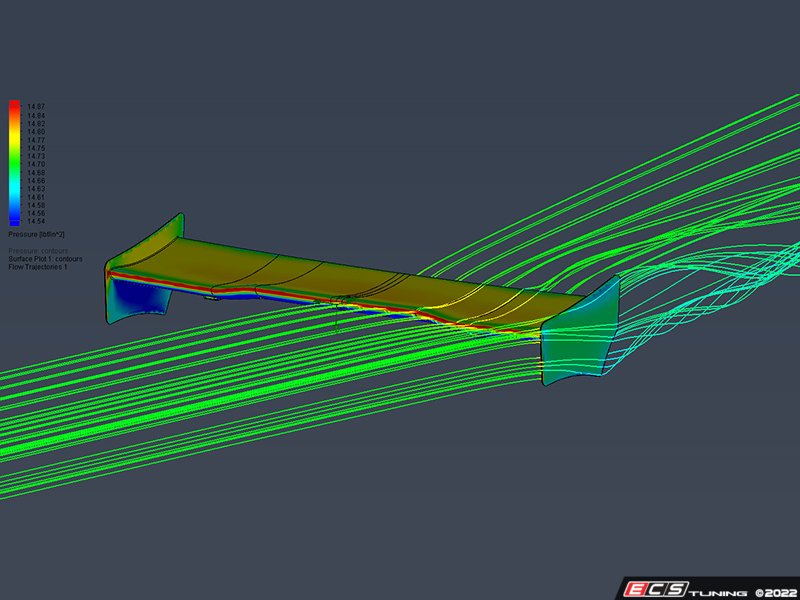Select the 14.63 legend value
The height and width of the screenshot is (600, 800).
click(37, 189)
